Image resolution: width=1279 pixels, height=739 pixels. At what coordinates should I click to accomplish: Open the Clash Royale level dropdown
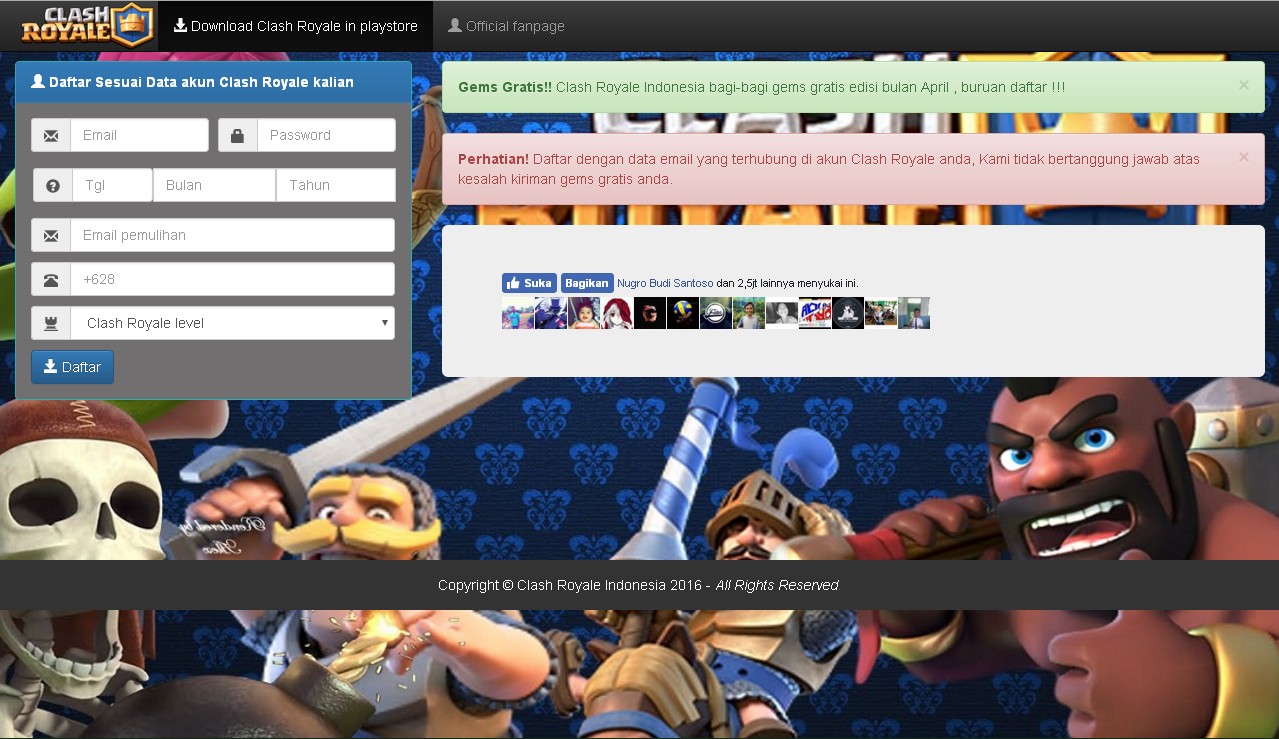click(232, 323)
